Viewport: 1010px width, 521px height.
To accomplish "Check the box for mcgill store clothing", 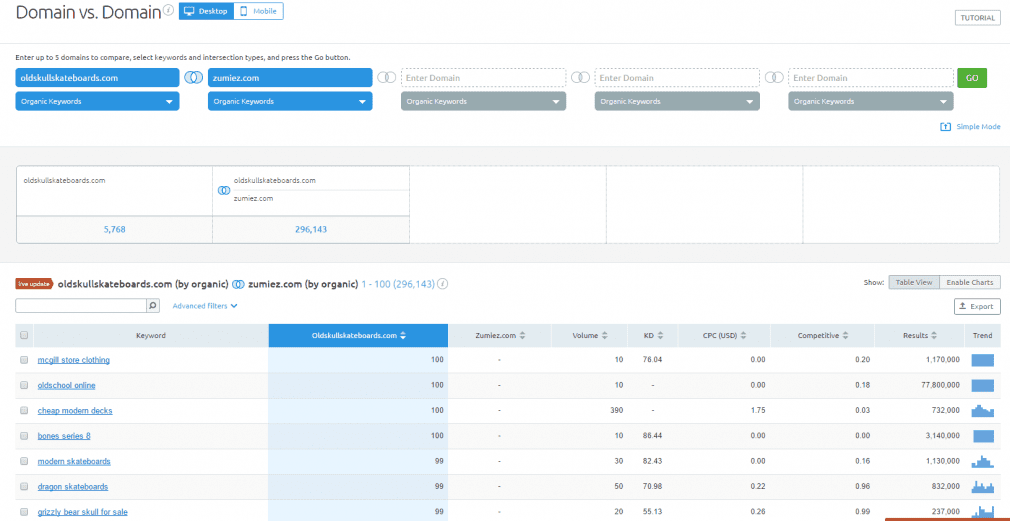I will (x=24, y=360).
